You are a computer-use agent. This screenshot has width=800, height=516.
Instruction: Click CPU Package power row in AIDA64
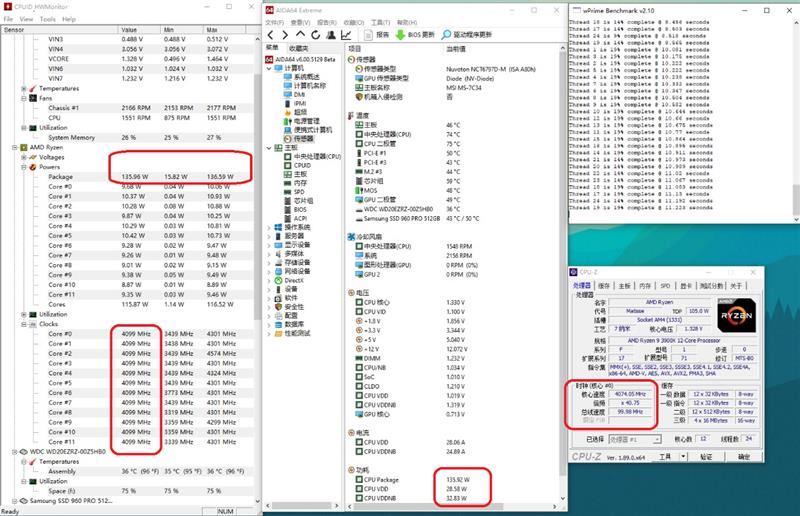coord(452,480)
